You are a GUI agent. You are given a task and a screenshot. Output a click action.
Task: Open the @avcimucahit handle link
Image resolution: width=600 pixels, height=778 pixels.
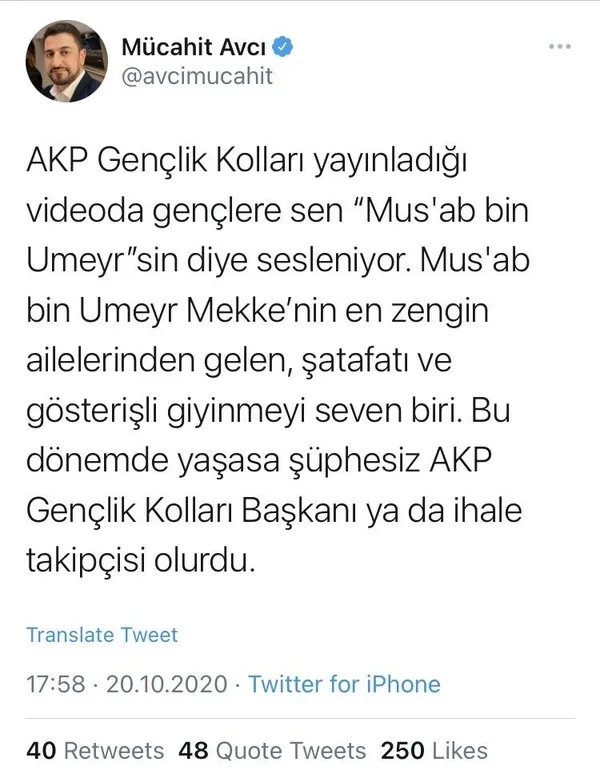click(x=196, y=76)
